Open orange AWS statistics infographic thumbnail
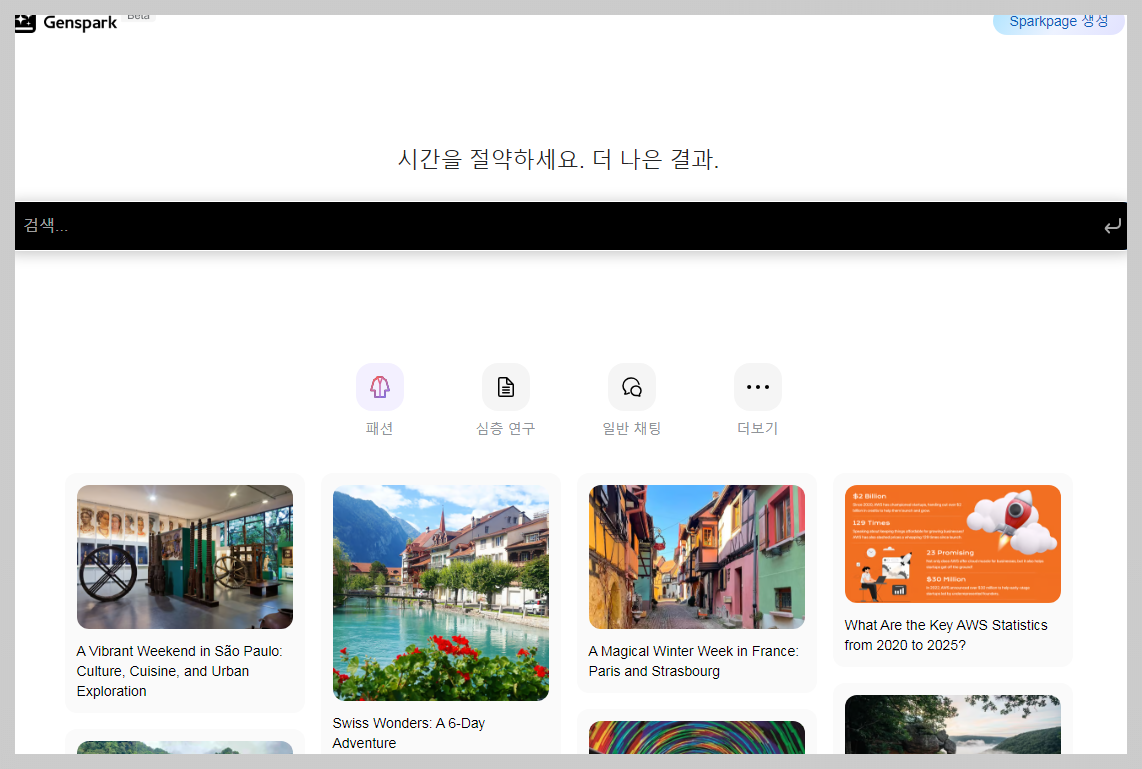The width and height of the screenshot is (1142, 769). coord(953,544)
